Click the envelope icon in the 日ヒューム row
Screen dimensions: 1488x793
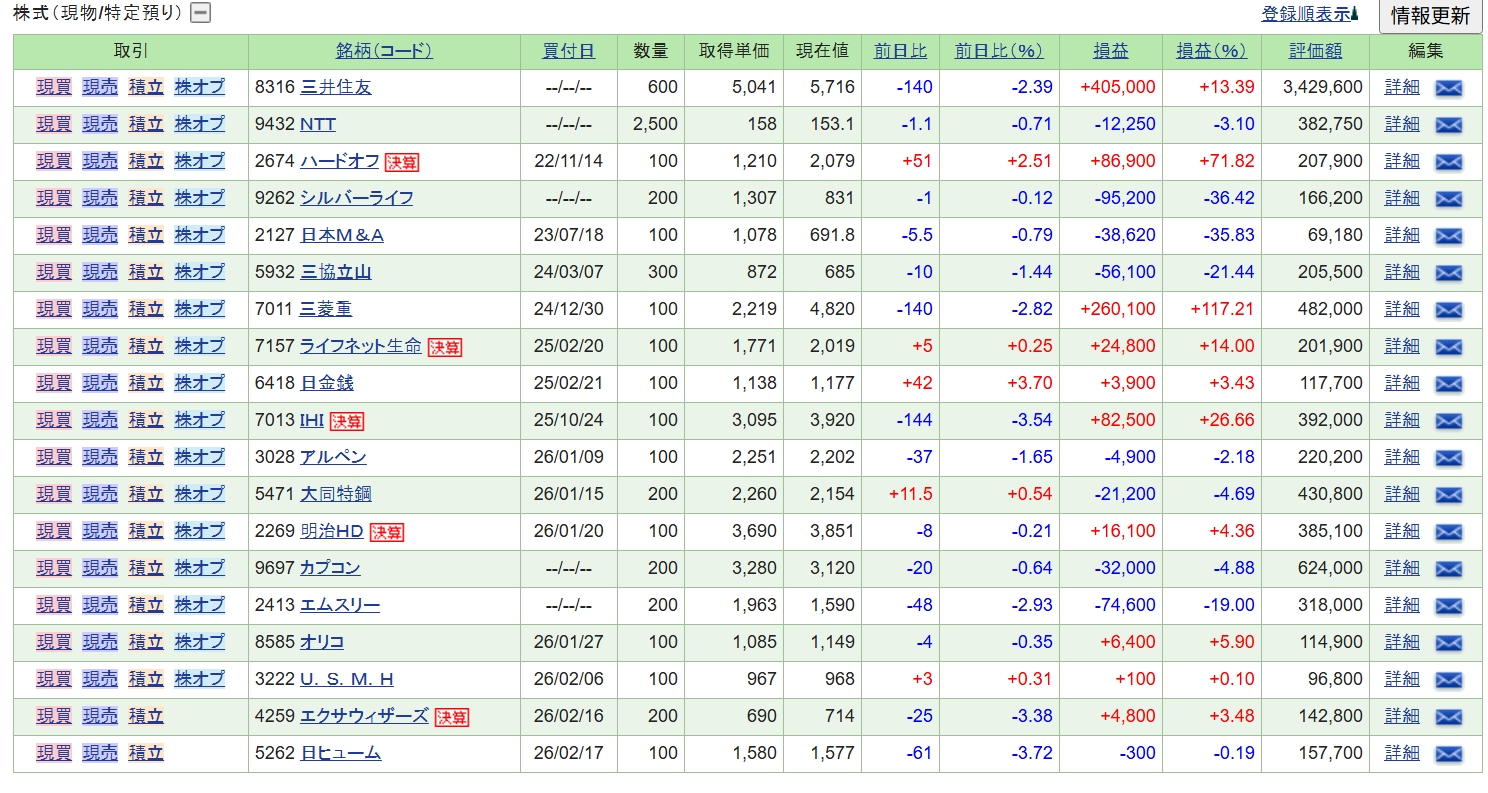pos(1448,754)
